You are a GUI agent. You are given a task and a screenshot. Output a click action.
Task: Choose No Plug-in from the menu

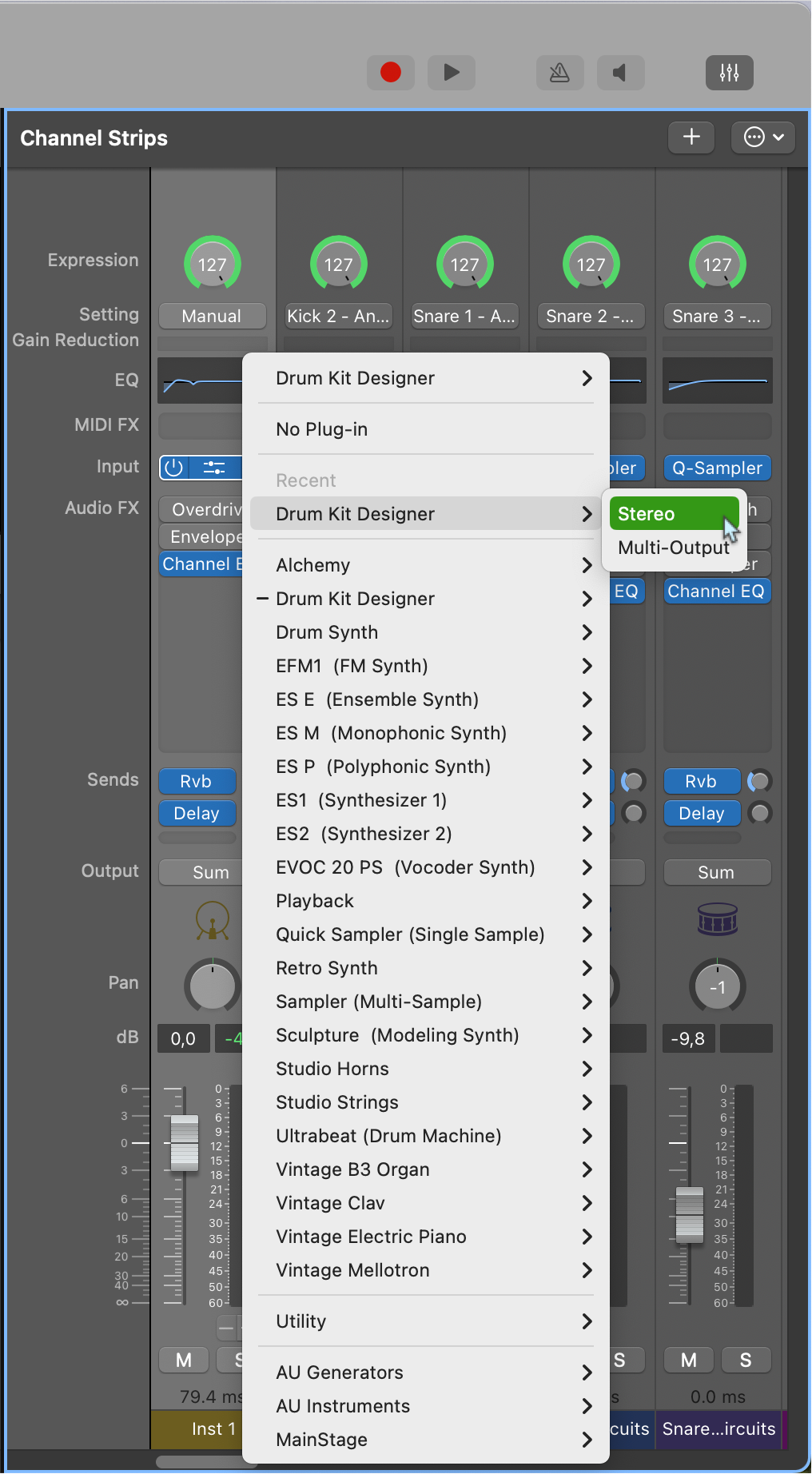pos(426,429)
